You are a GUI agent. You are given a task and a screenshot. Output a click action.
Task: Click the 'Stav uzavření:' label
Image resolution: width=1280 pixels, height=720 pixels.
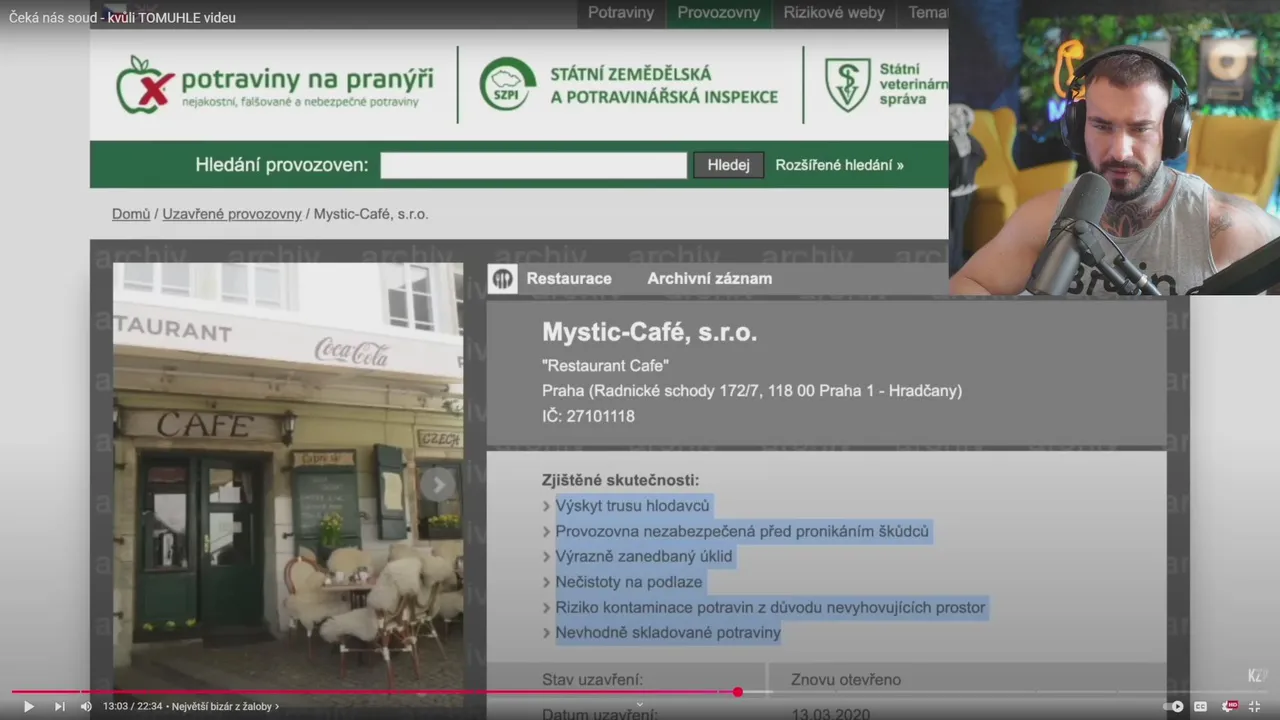tap(592, 680)
